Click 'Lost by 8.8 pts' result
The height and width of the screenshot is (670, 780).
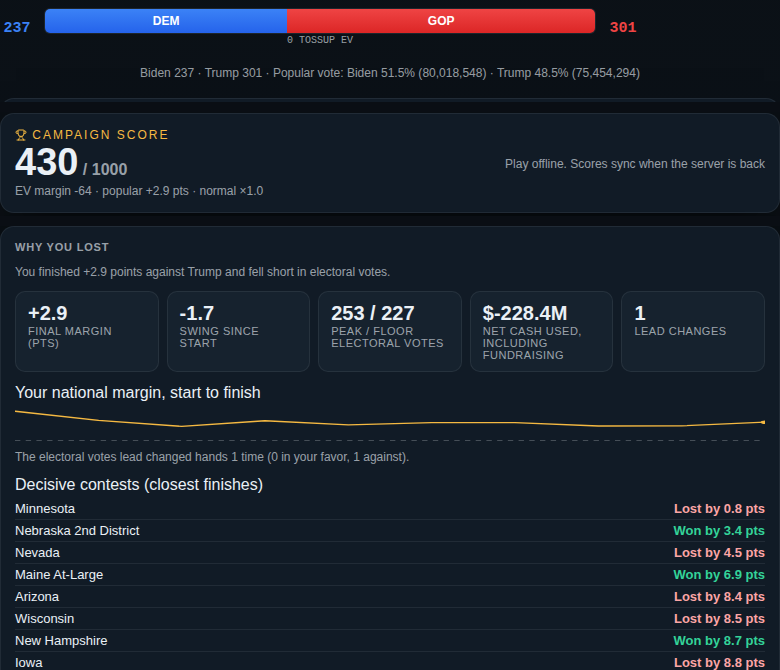(x=719, y=663)
